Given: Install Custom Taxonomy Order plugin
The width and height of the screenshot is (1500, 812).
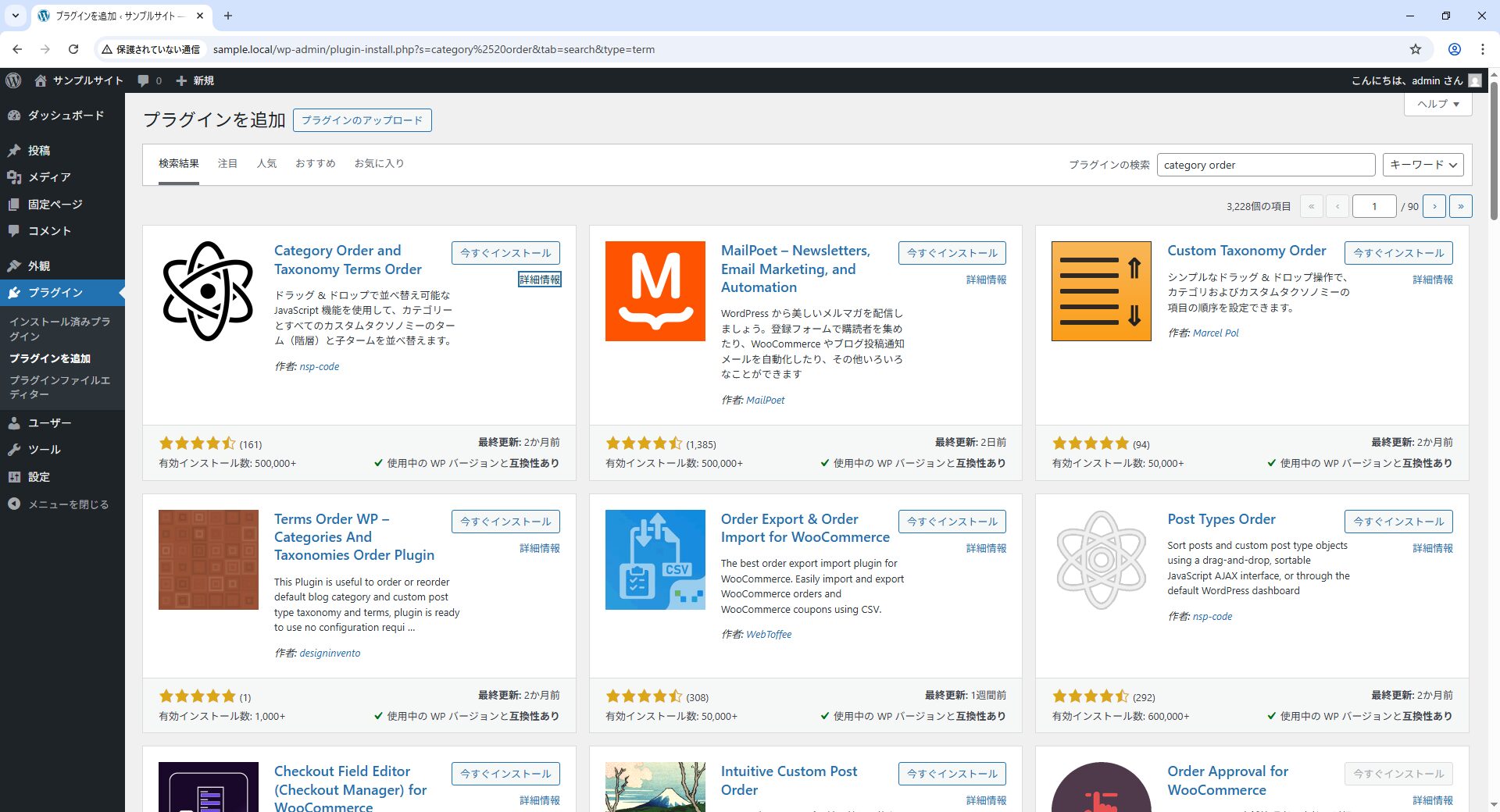Looking at the screenshot, I should coord(1398,253).
